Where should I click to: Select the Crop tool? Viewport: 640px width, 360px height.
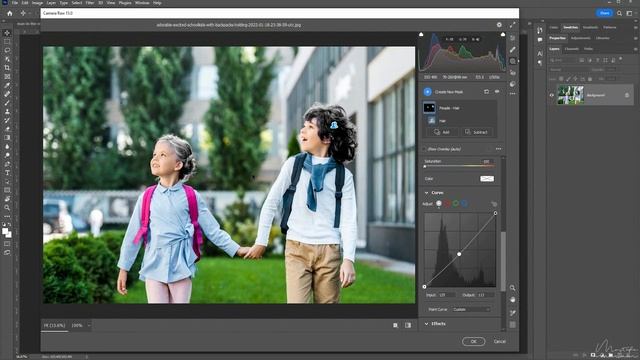point(7,68)
